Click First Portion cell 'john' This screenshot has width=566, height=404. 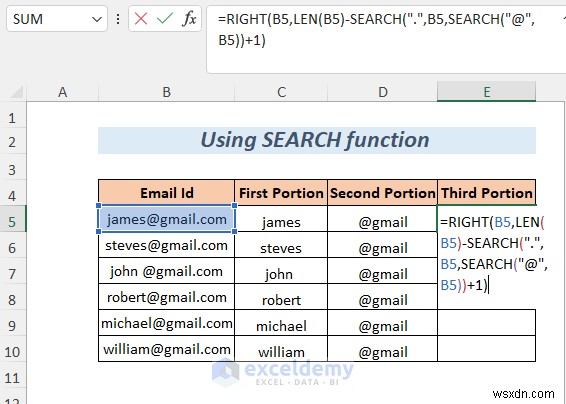281,271
